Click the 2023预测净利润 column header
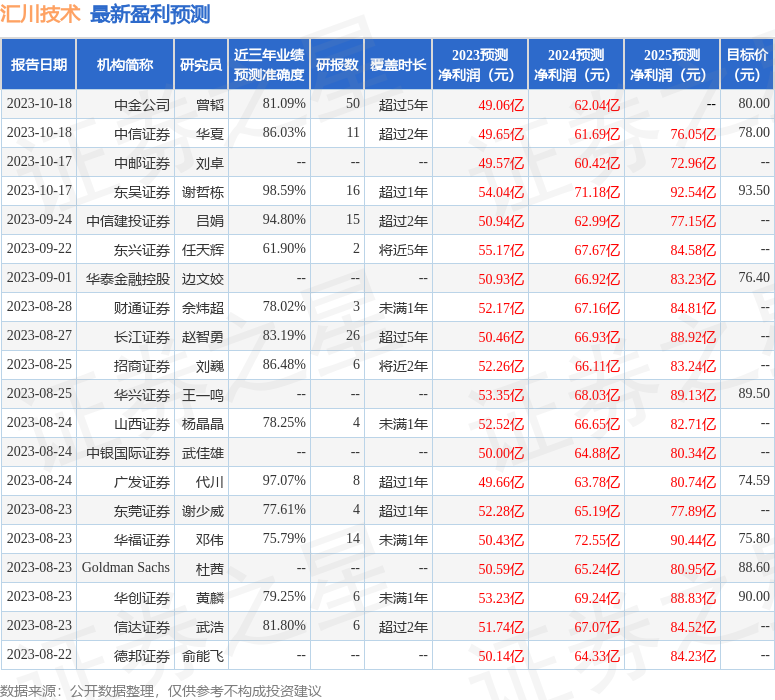Image resolution: width=775 pixels, height=700 pixels. (480, 65)
